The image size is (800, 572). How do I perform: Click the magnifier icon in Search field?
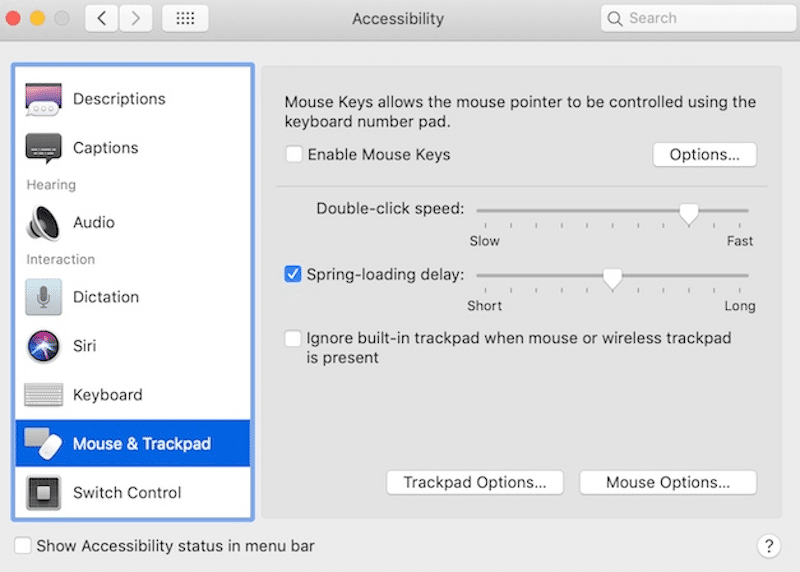[615, 19]
